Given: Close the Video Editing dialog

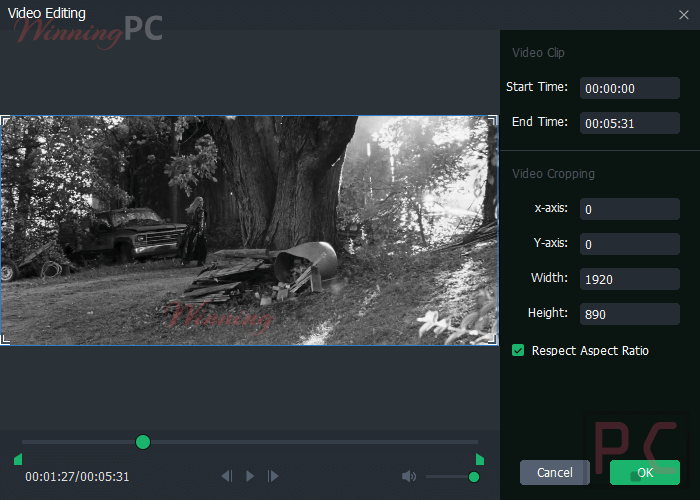Looking at the screenshot, I should click(683, 15).
